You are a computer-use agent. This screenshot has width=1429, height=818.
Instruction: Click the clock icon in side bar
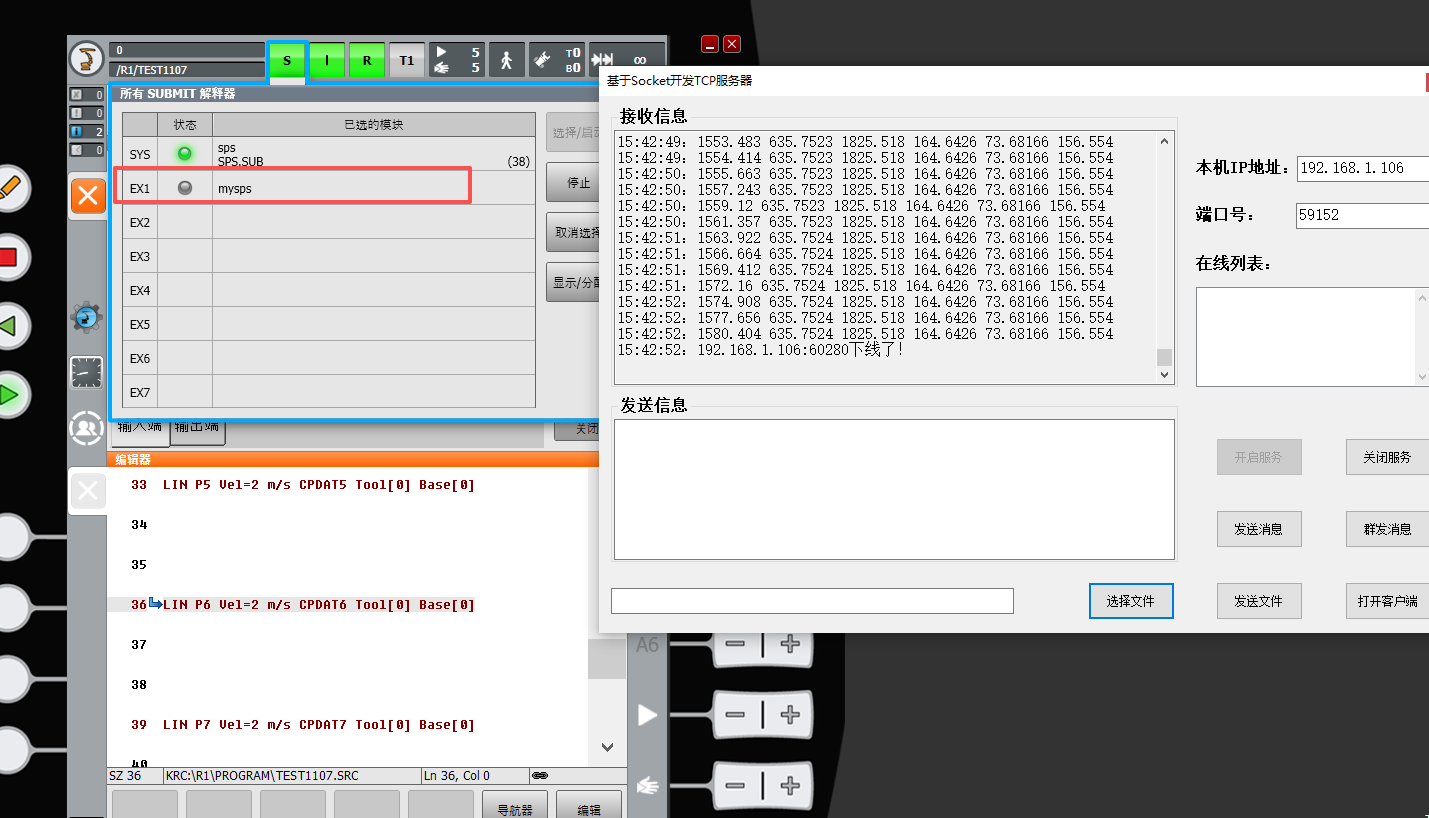pos(87,372)
